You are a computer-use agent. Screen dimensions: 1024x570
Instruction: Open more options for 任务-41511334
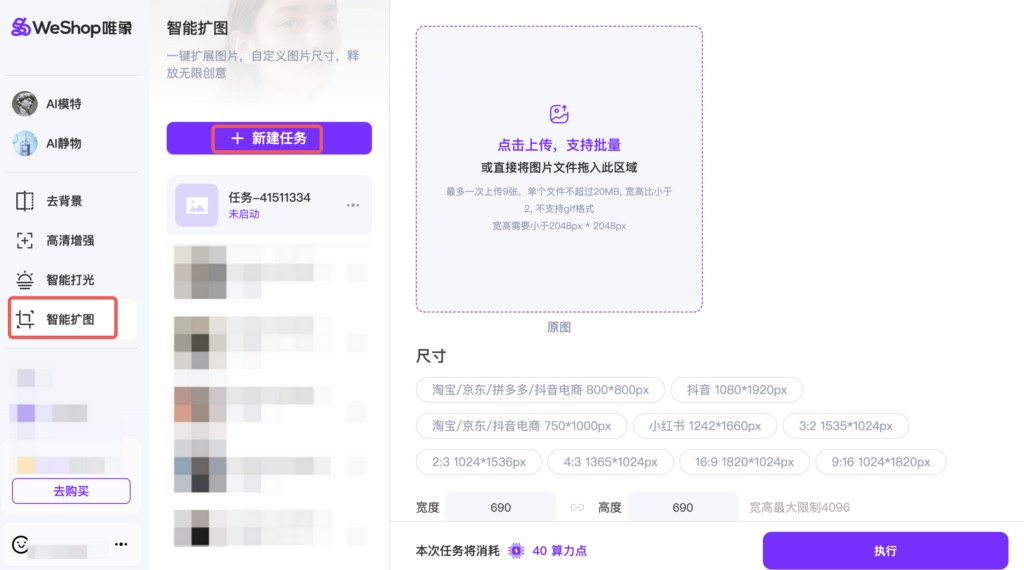tap(353, 205)
